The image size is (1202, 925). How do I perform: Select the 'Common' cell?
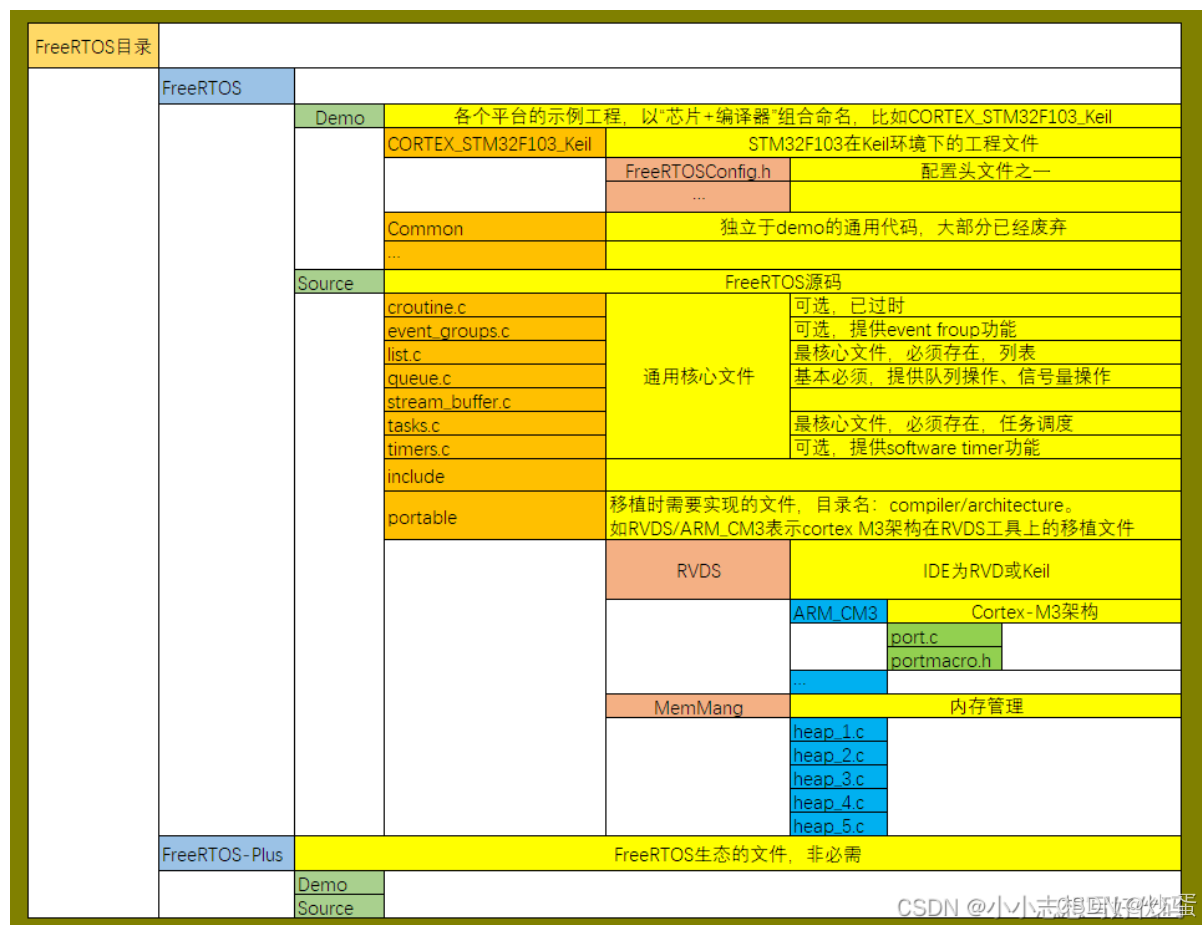pyautogui.click(x=495, y=228)
